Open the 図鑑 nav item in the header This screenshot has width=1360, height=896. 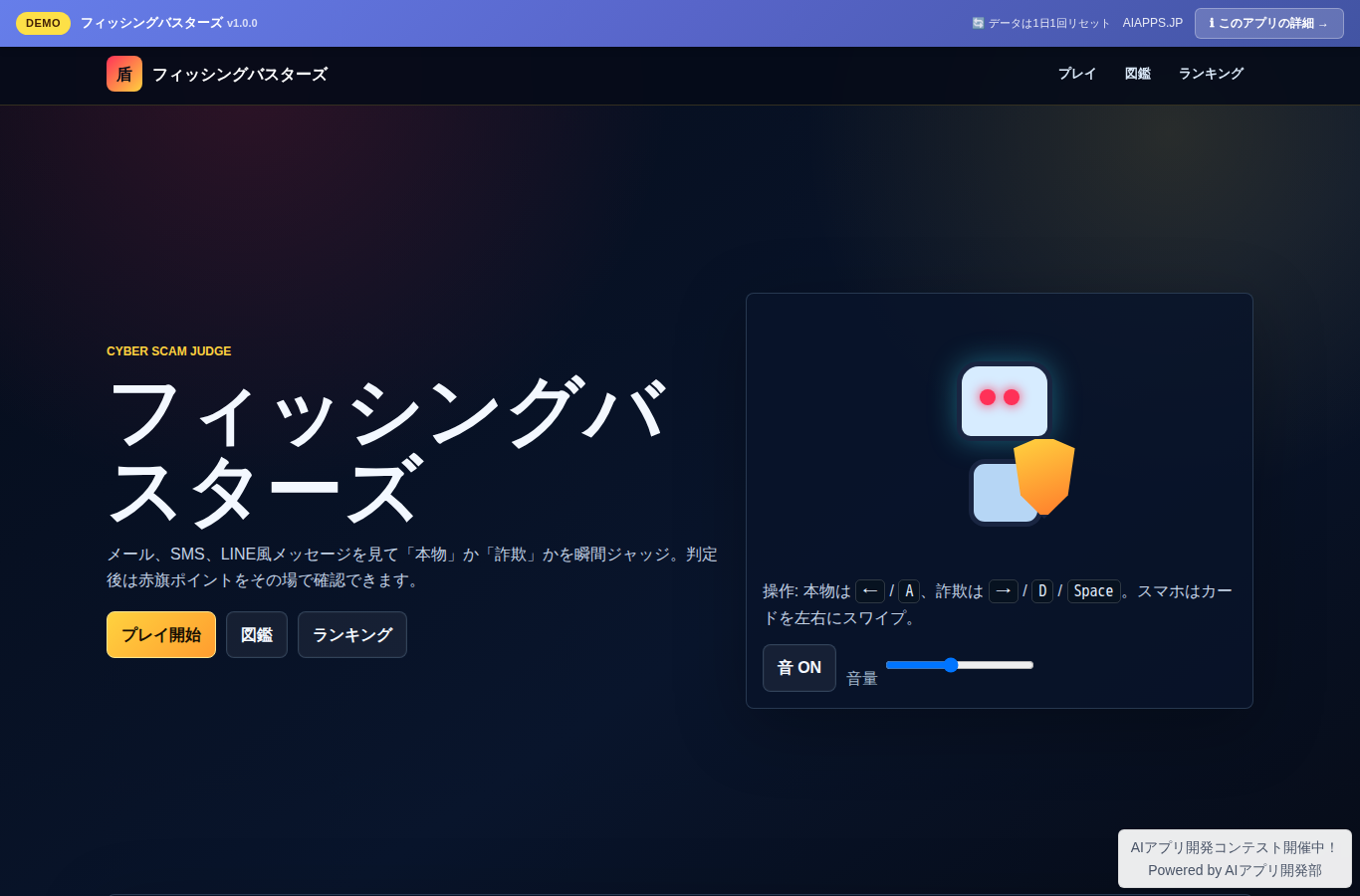pyautogui.click(x=1137, y=74)
